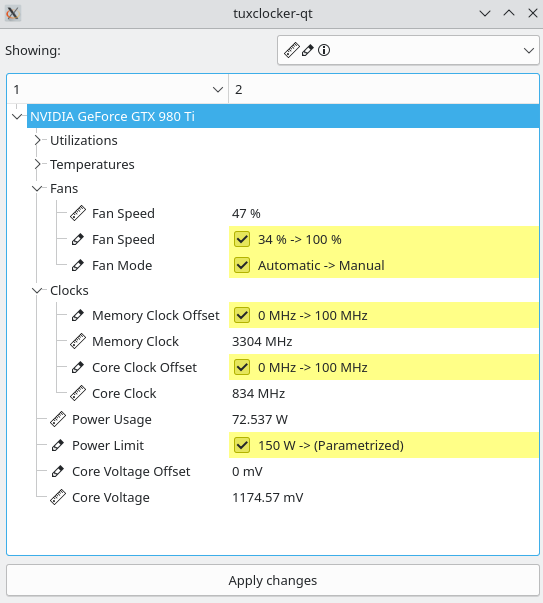The height and width of the screenshot is (603, 543).
Task: Click the ruler icon next to Power Usage
Action: pos(58,420)
